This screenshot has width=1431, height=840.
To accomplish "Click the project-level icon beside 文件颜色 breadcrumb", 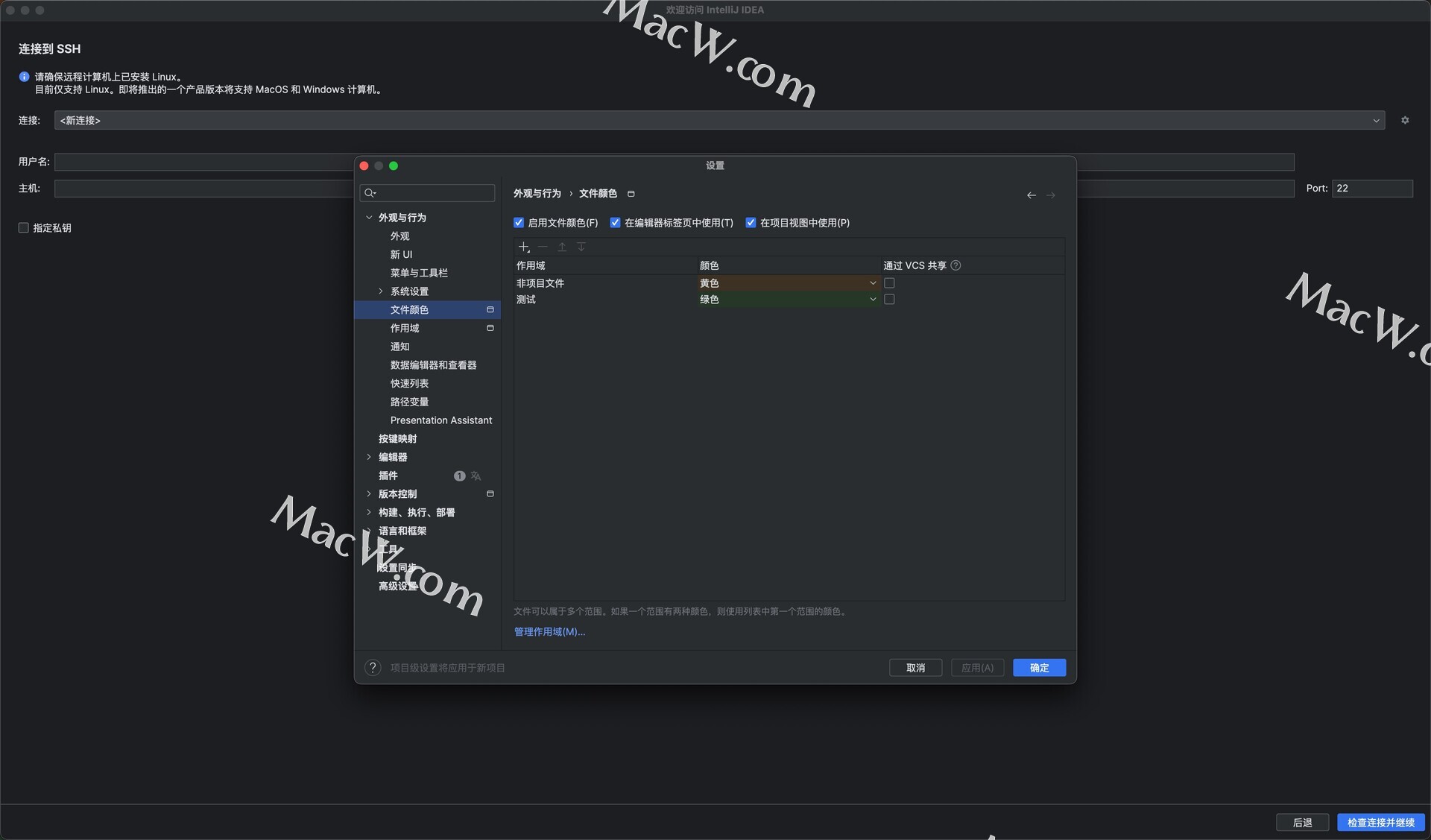I will tap(631, 194).
